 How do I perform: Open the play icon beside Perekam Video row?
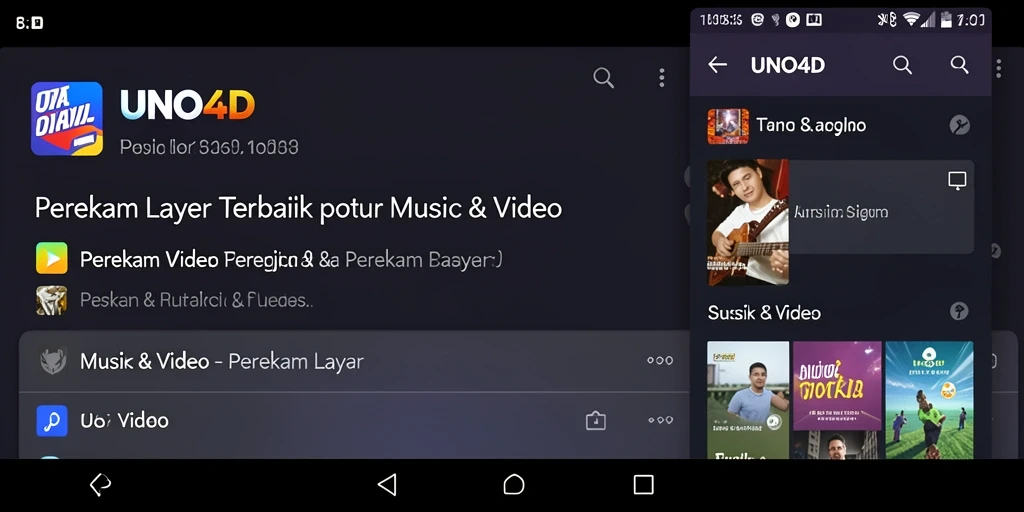(52, 258)
